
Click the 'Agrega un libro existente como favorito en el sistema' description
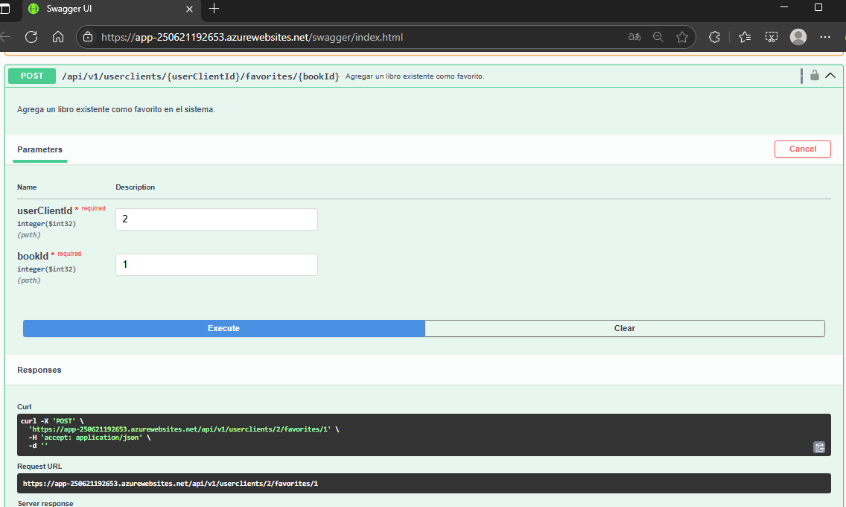[116, 109]
